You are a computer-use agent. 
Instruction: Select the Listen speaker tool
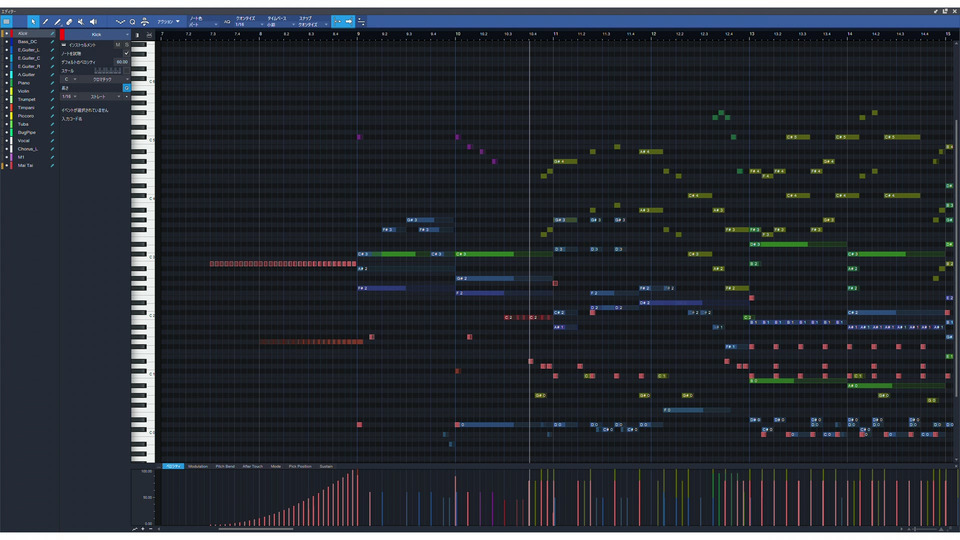(x=93, y=21)
